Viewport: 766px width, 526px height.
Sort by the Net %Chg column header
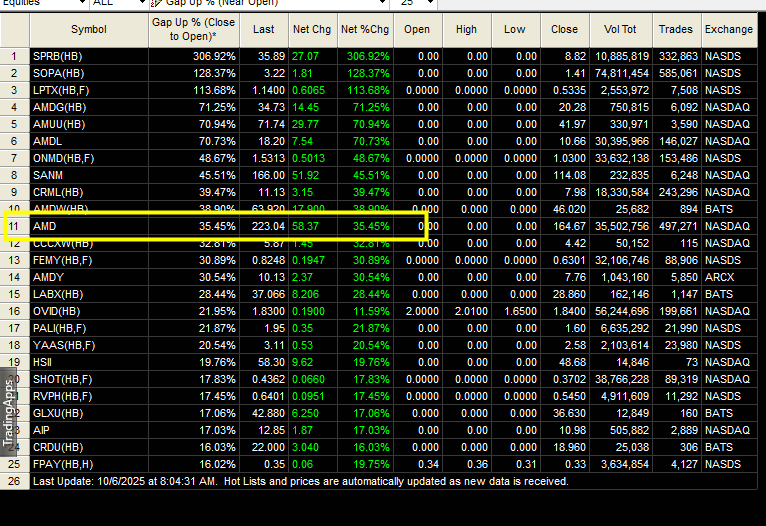(x=365, y=30)
